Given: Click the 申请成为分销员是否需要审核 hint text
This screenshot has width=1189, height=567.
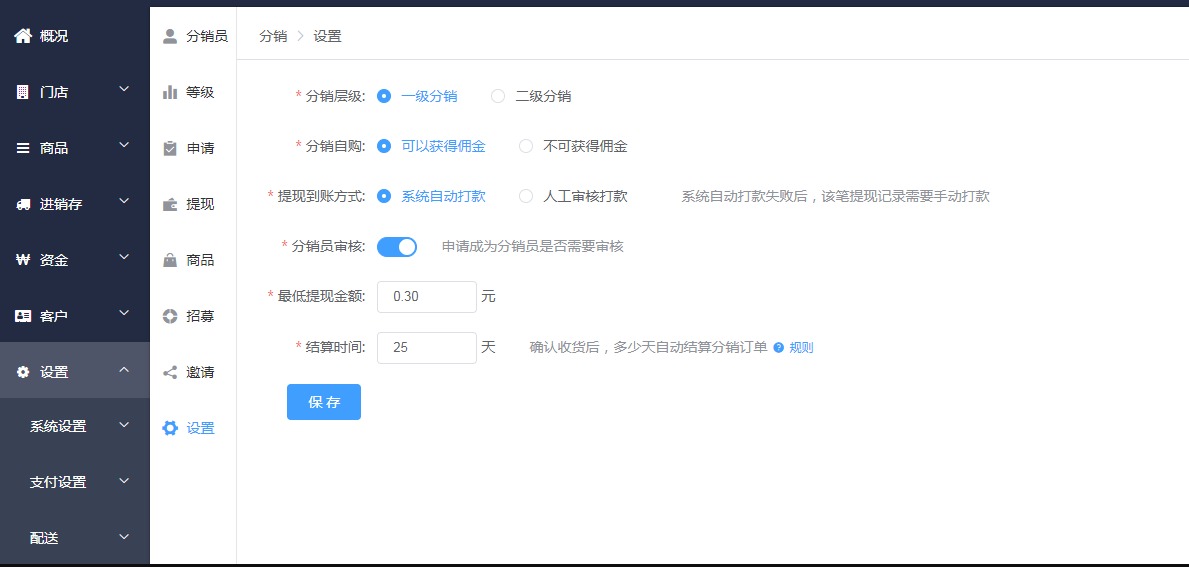Looking at the screenshot, I should 532,246.
